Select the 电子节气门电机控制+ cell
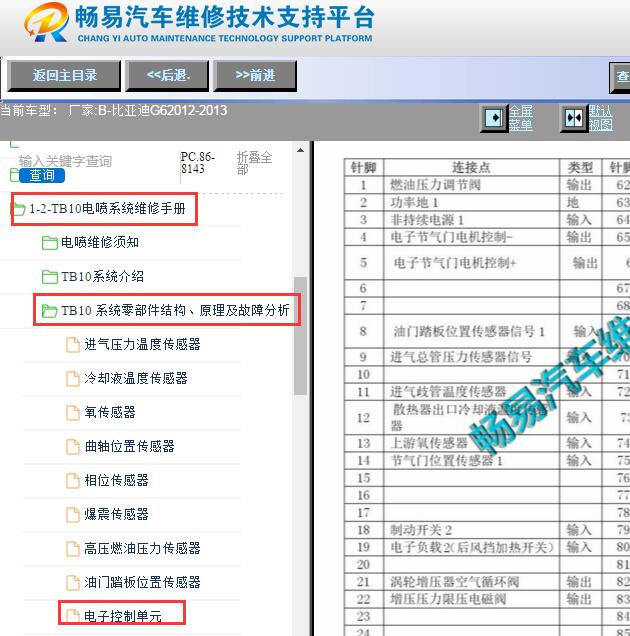 coord(471,263)
